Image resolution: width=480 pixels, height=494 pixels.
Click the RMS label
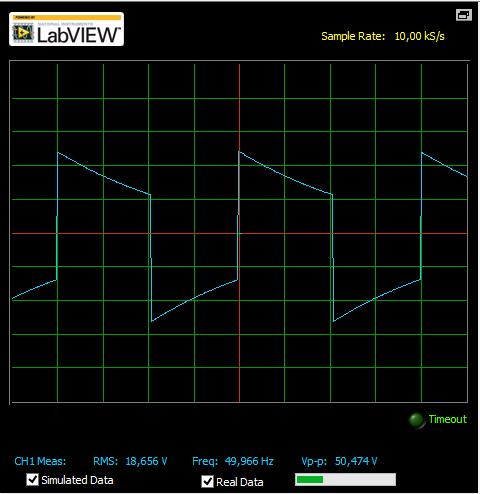(x=105, y=461)
